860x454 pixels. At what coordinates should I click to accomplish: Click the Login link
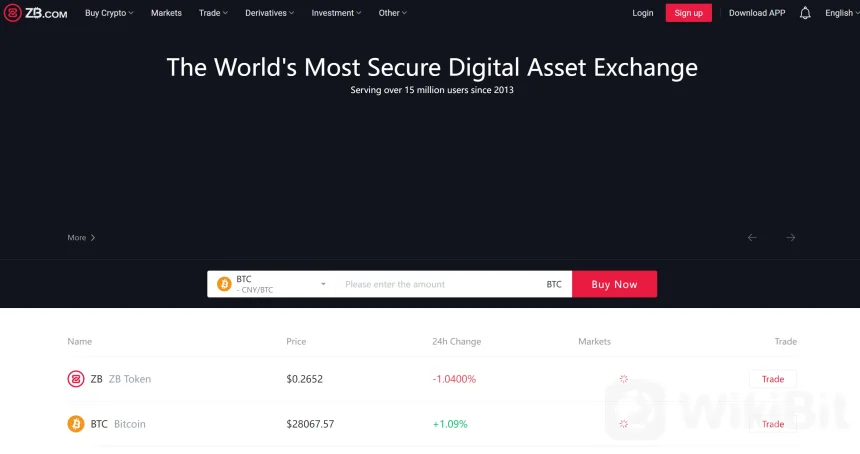click(643, 13)
